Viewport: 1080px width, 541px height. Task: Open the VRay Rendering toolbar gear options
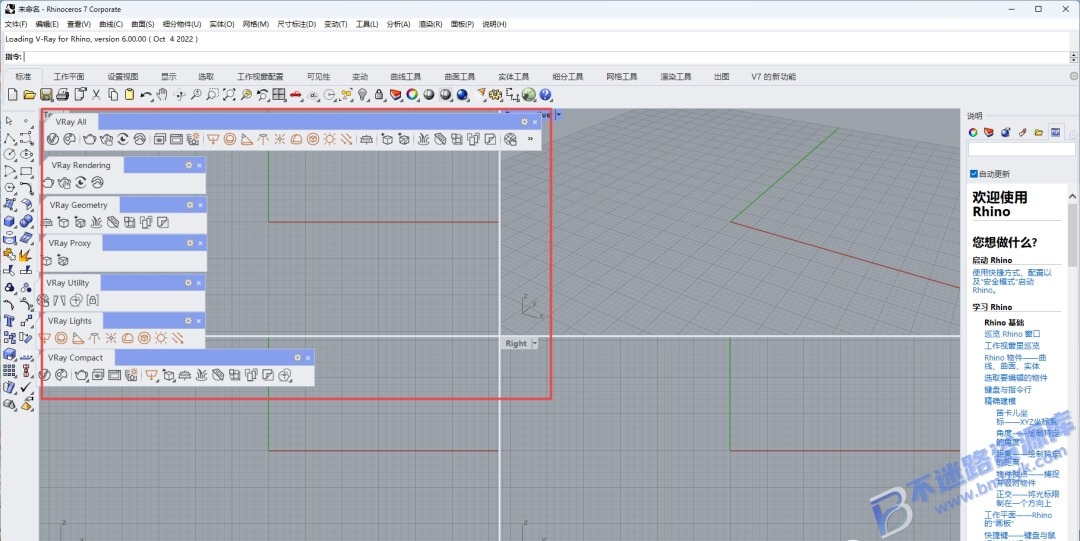click(189, 165)
